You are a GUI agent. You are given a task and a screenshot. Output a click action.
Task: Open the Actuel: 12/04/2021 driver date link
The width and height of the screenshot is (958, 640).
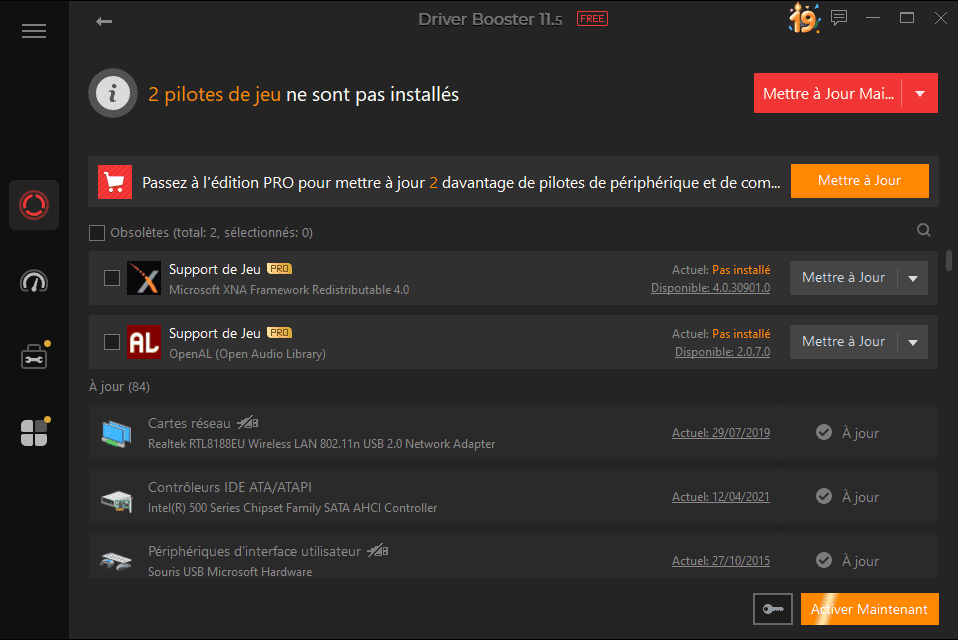721,497
